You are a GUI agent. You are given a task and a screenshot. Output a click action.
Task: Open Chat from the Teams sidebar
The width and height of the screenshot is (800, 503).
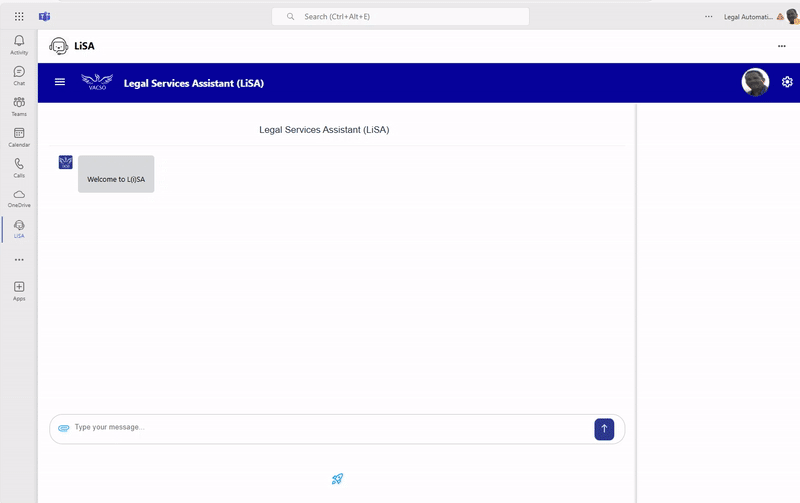pyautogui.click(x=19, y=75)
